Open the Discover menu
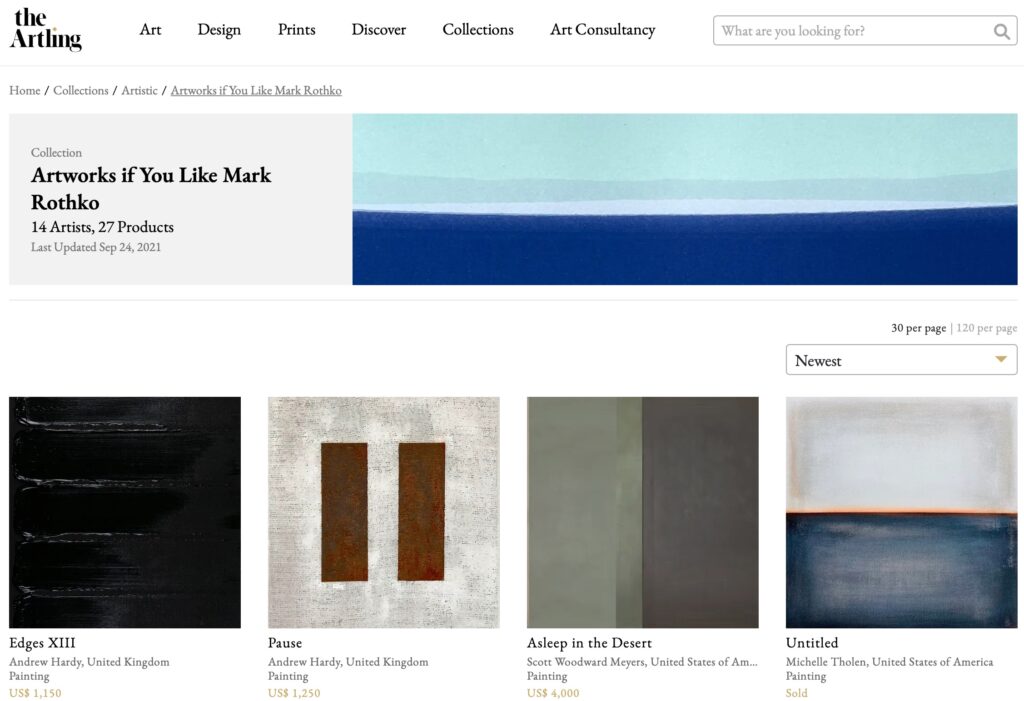This screenshot has width=1024, height=701. 379,29
